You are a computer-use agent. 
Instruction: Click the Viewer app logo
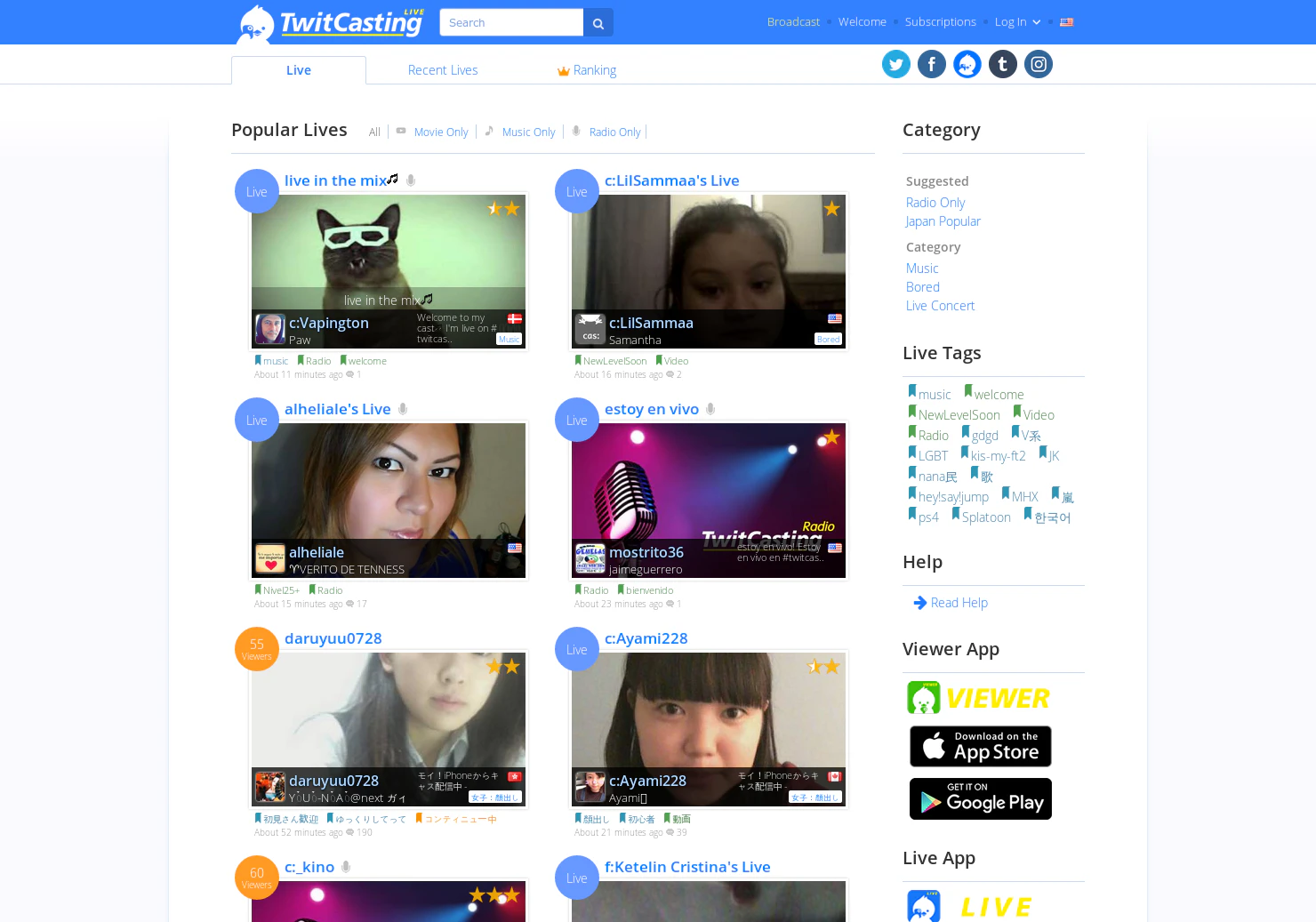(x=978, y=698)
